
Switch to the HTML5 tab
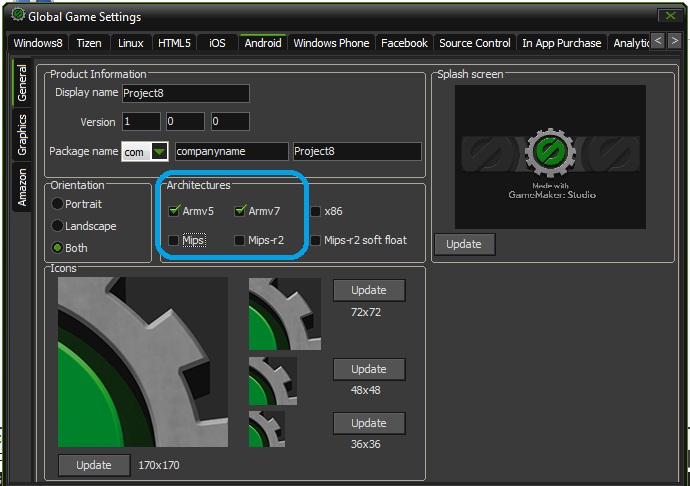(174, 43)
